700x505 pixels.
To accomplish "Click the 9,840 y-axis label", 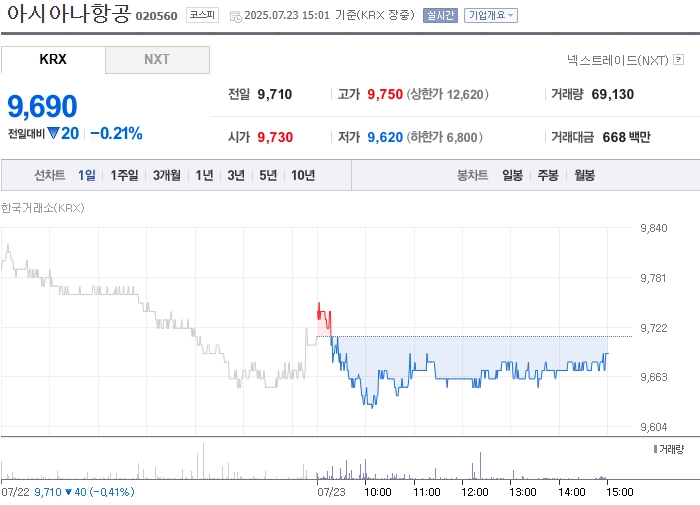I will (x=654, y=228).
